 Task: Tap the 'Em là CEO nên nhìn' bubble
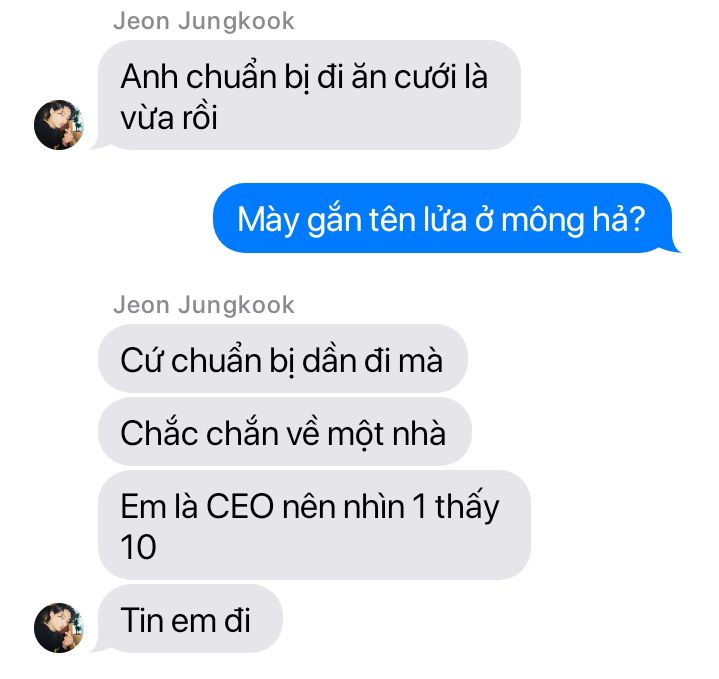(x=314, y=524)
